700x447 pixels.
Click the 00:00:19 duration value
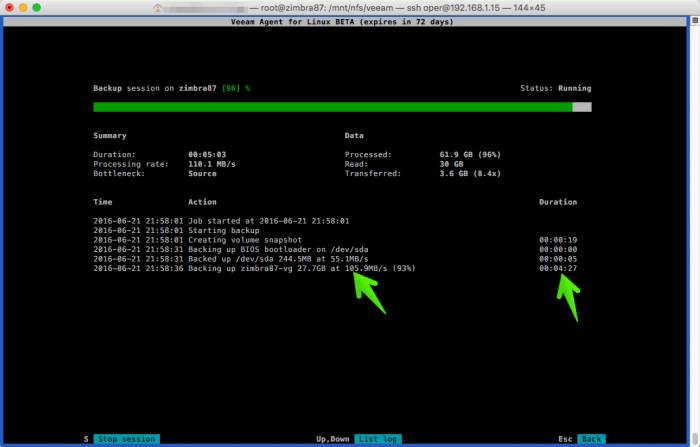(x=558, y=240)
